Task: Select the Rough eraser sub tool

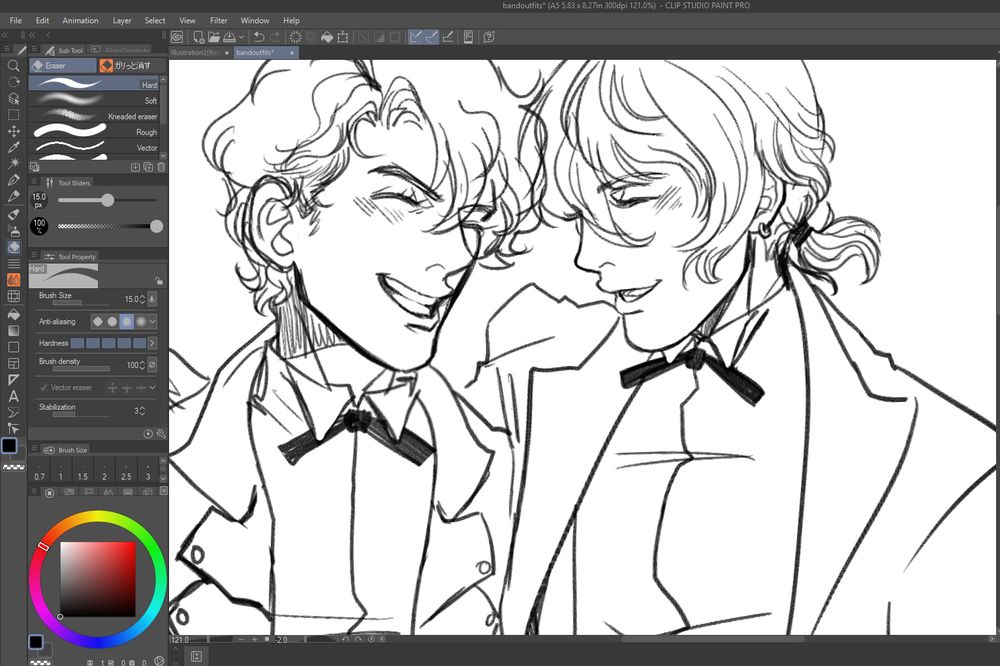Action: click(x=96, y=131)
